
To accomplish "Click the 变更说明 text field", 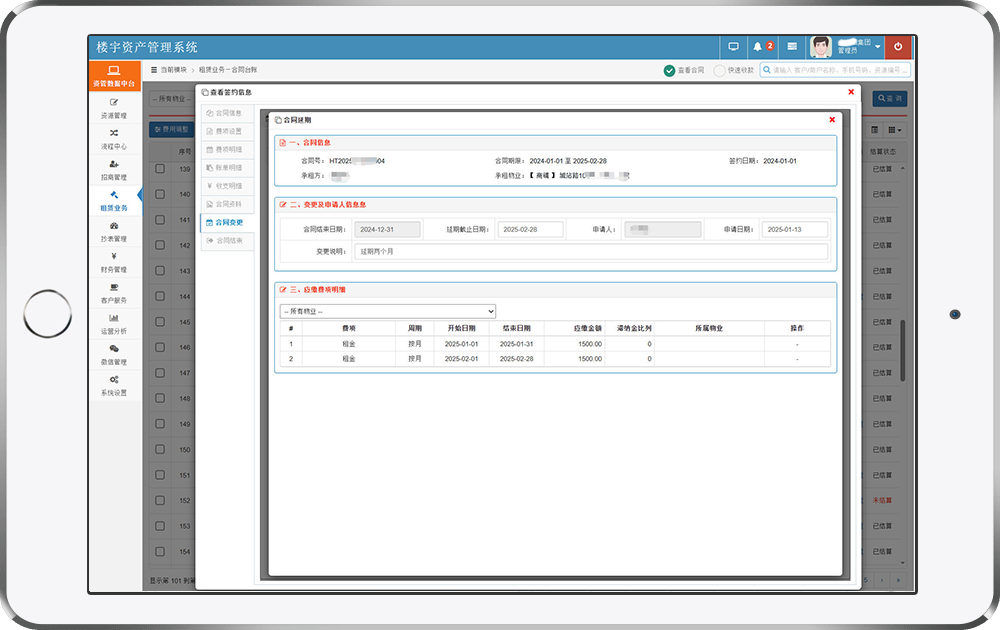I will tap(591, 251).
